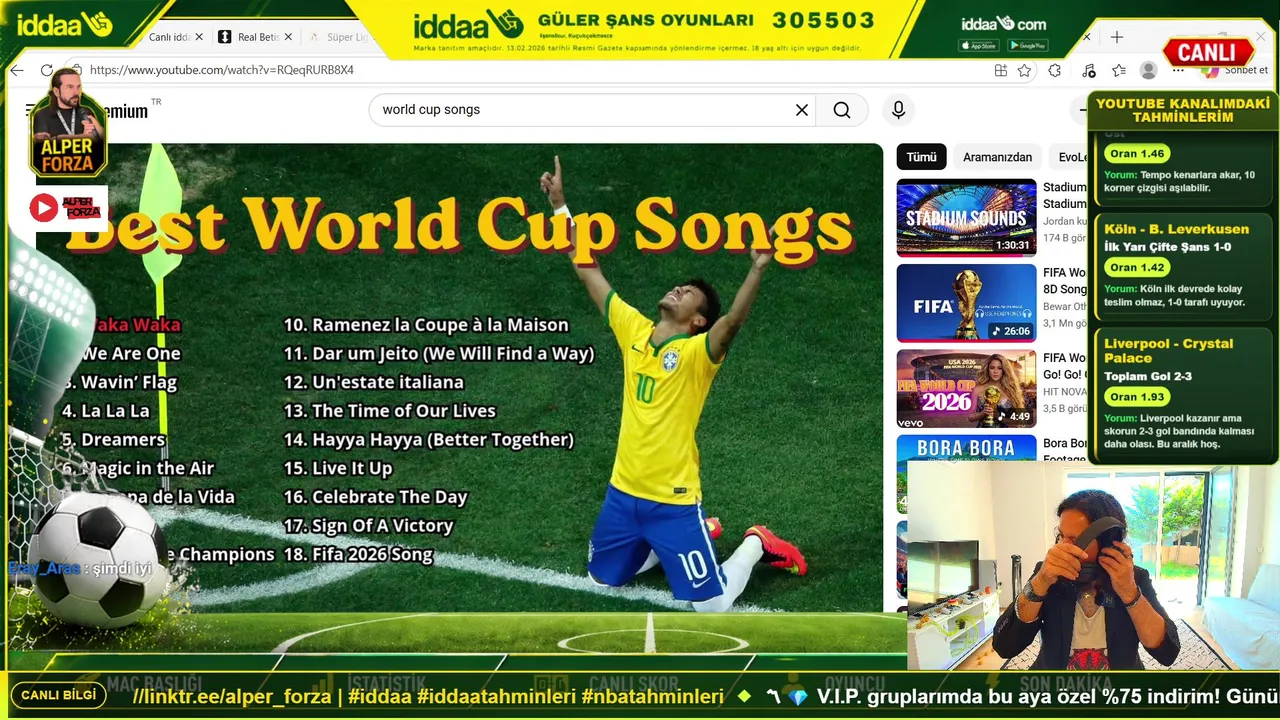Click the Köln - B. Leverkusen match title
Screen dimensions: 1280x720
tap(1176, 229)
